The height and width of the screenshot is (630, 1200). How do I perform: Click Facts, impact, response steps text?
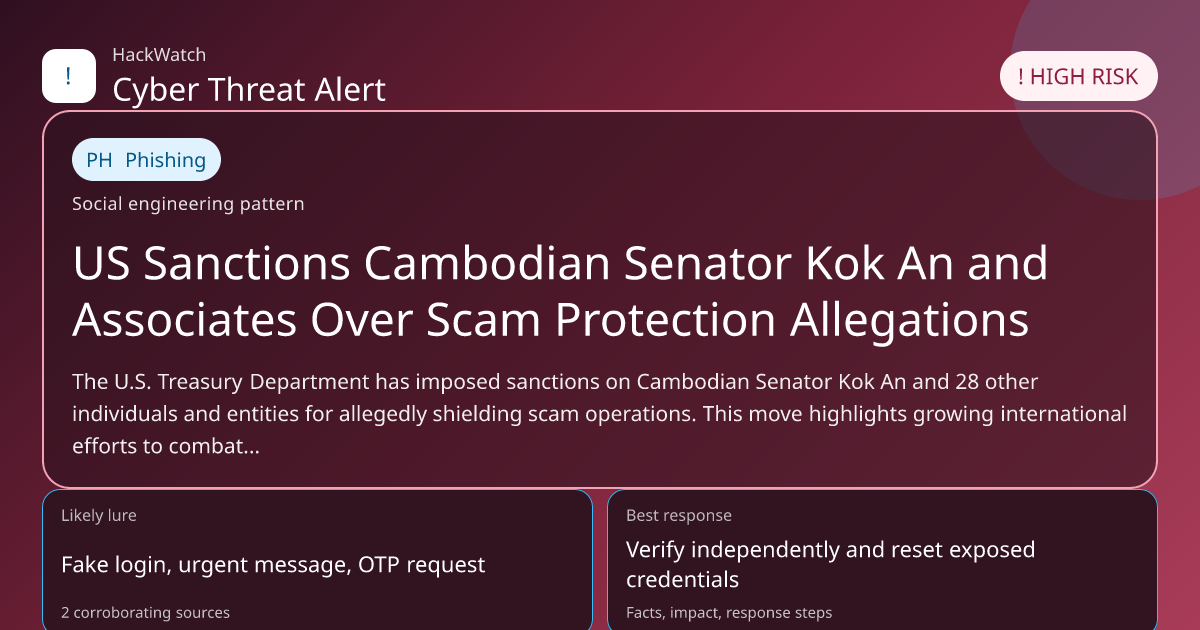tap(729, 612)
